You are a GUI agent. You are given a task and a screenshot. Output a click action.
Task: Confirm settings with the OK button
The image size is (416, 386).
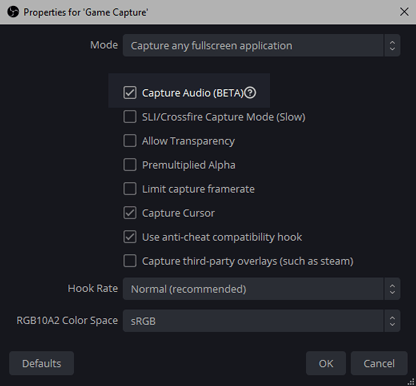(326, 363)
